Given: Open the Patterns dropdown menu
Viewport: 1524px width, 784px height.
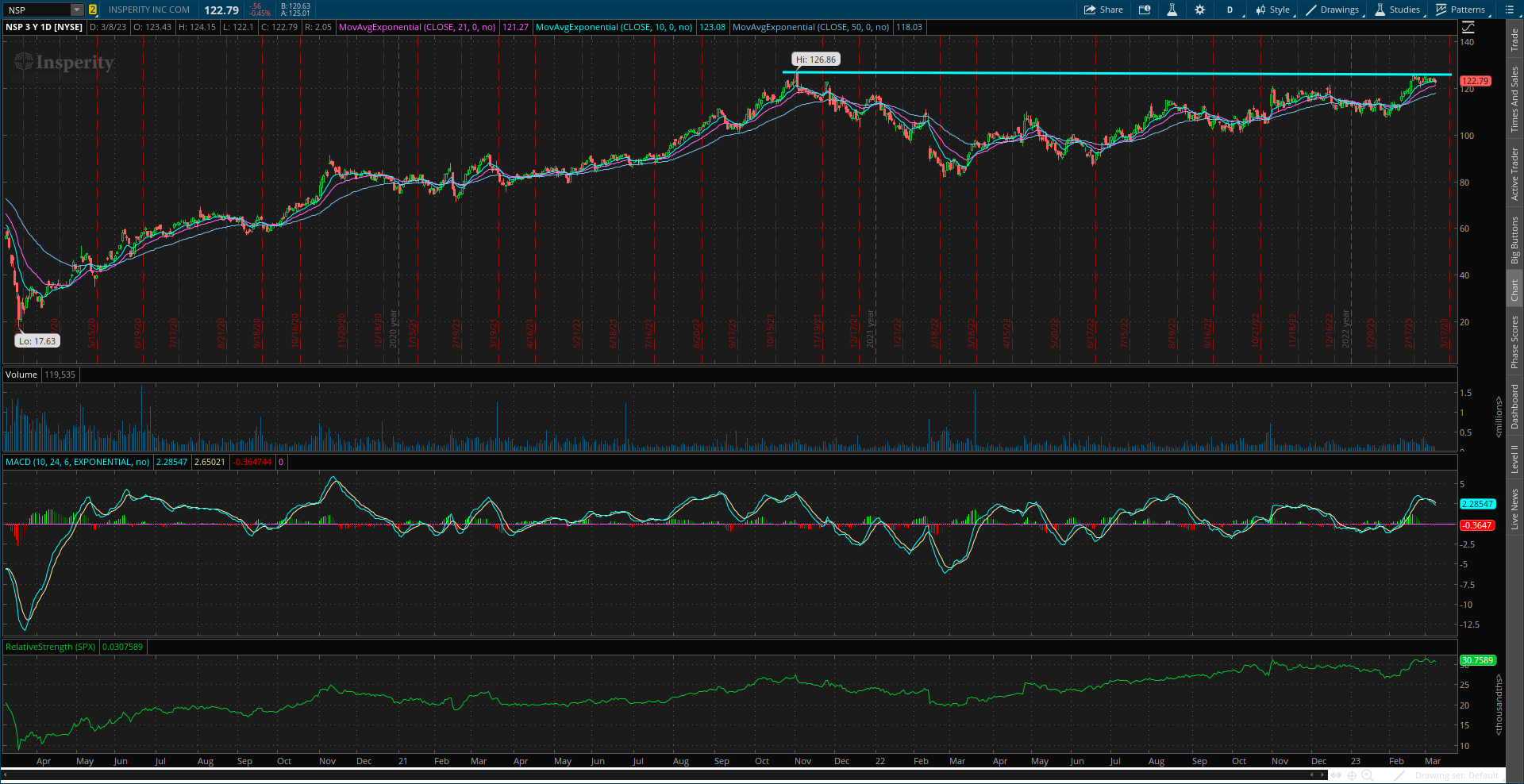Looking at the screenshot, I should 1460,10.
